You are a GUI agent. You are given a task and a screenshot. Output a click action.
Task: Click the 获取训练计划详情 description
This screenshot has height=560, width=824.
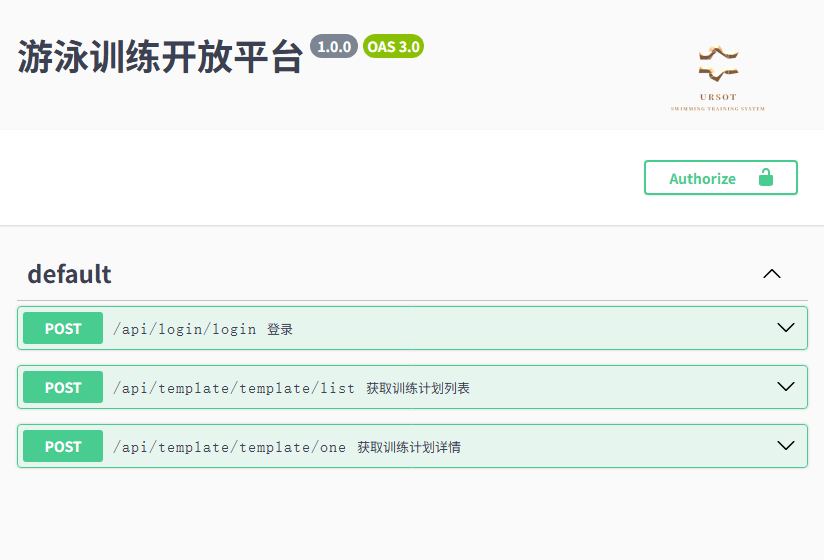tap(409, 447)
